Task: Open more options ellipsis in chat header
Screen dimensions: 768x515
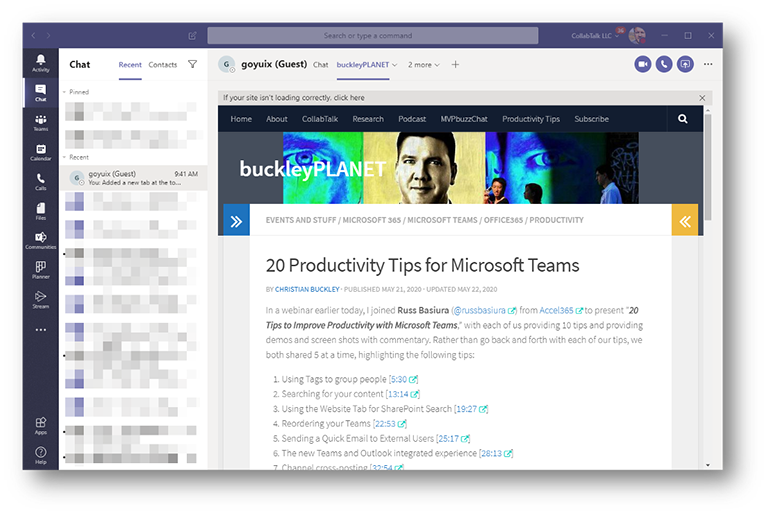Action: click(x=708, y=64)
